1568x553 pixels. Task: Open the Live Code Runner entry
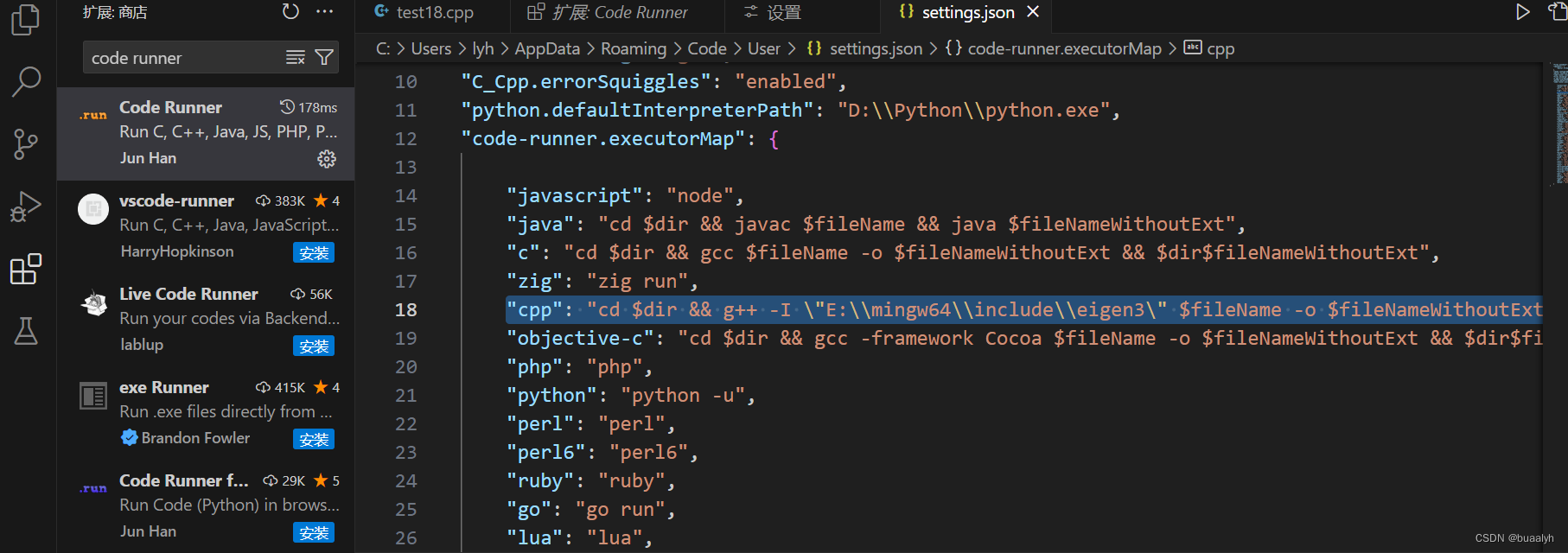click(x=206, y=321)
